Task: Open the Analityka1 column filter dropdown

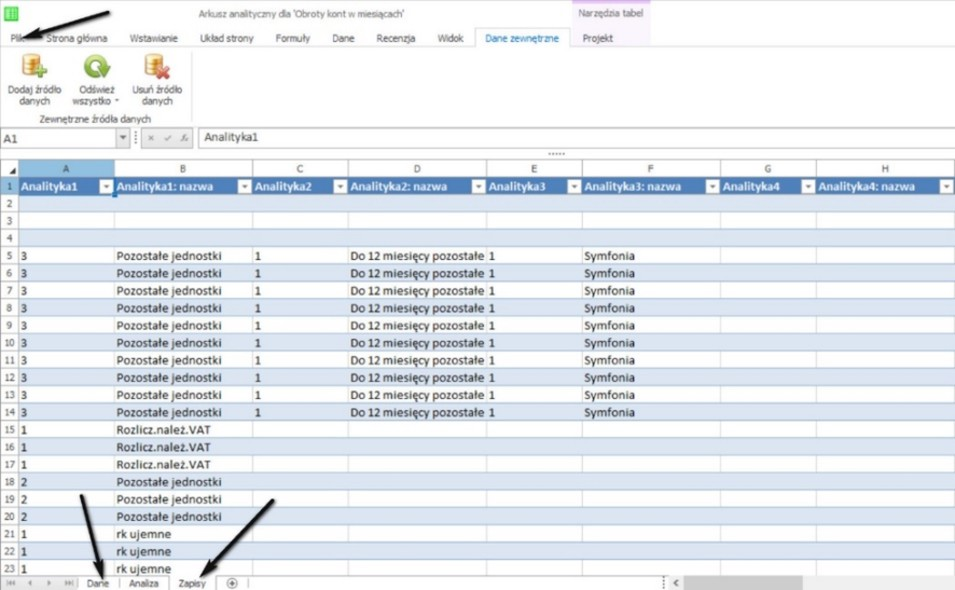Action: coord(106,187)
